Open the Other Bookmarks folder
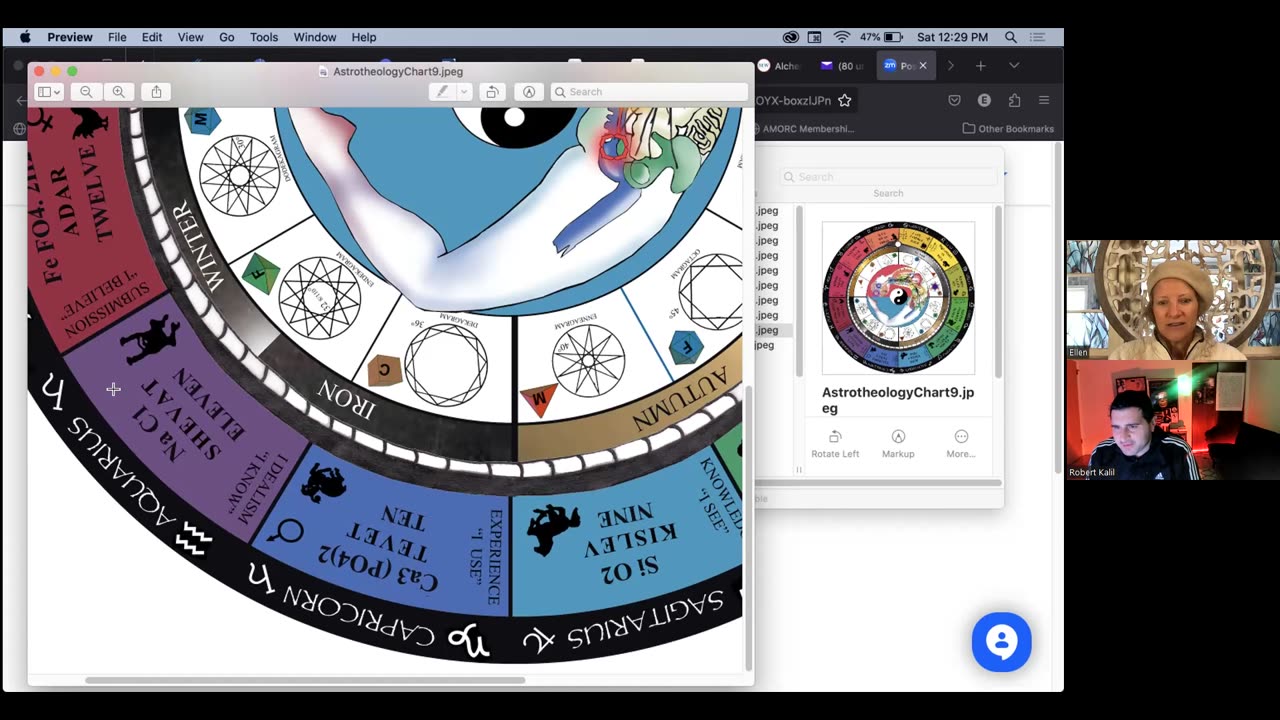Screen dimensions: 1280x720 point(1008,129)
